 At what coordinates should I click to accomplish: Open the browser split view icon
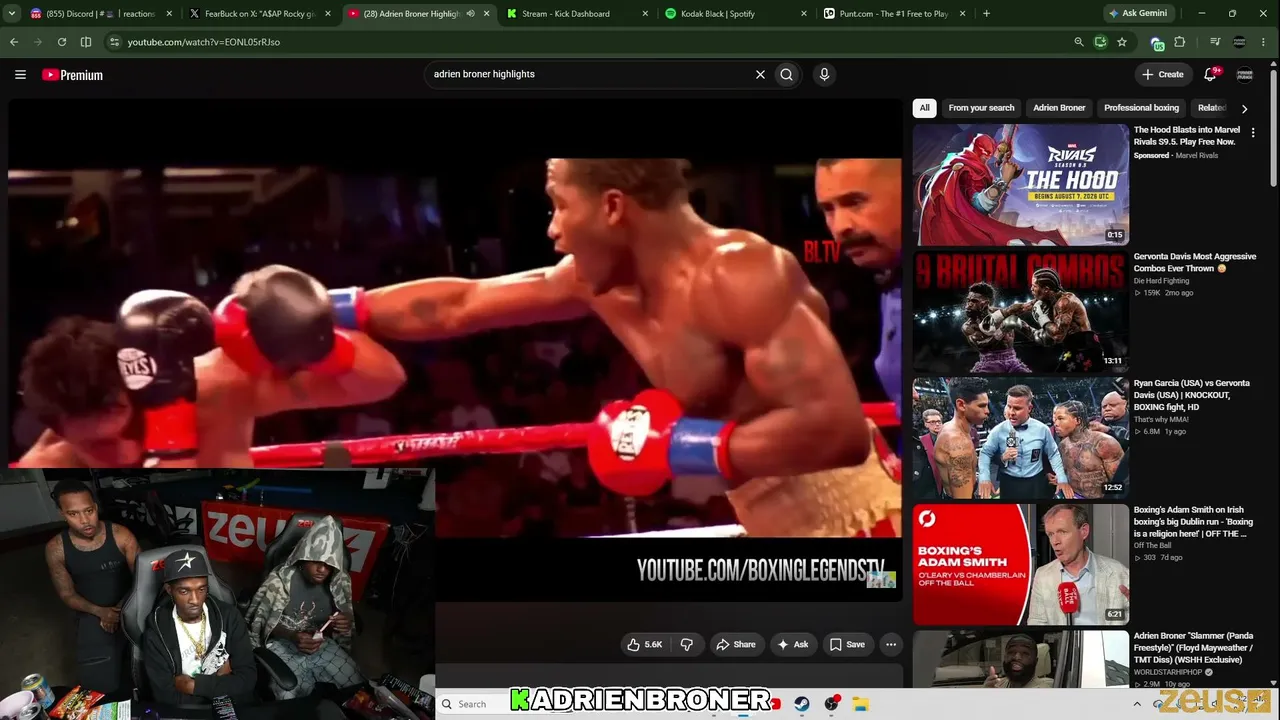pos(86,42)
